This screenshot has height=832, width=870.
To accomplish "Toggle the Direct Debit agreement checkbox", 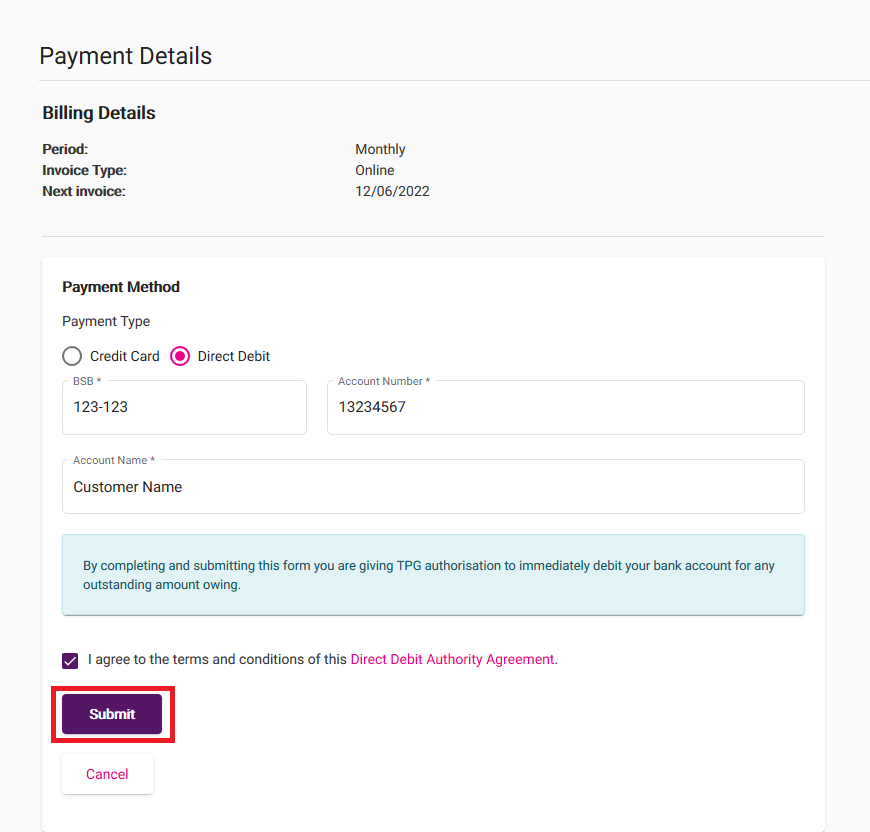I will coord(69,660).
